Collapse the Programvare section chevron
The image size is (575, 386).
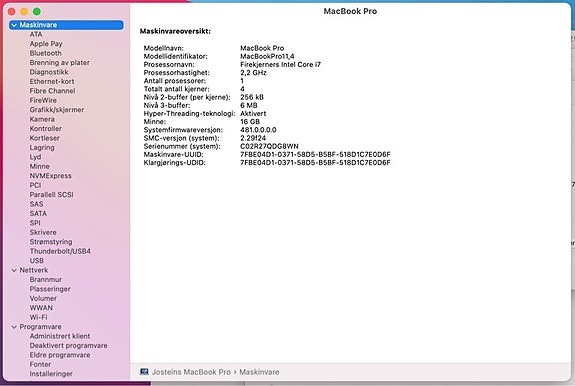14,327
